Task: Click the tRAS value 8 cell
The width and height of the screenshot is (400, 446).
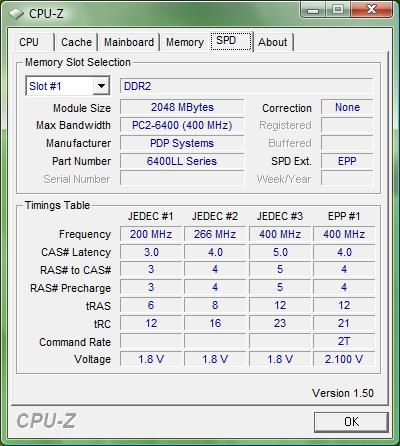Action: tap(215, 305)
